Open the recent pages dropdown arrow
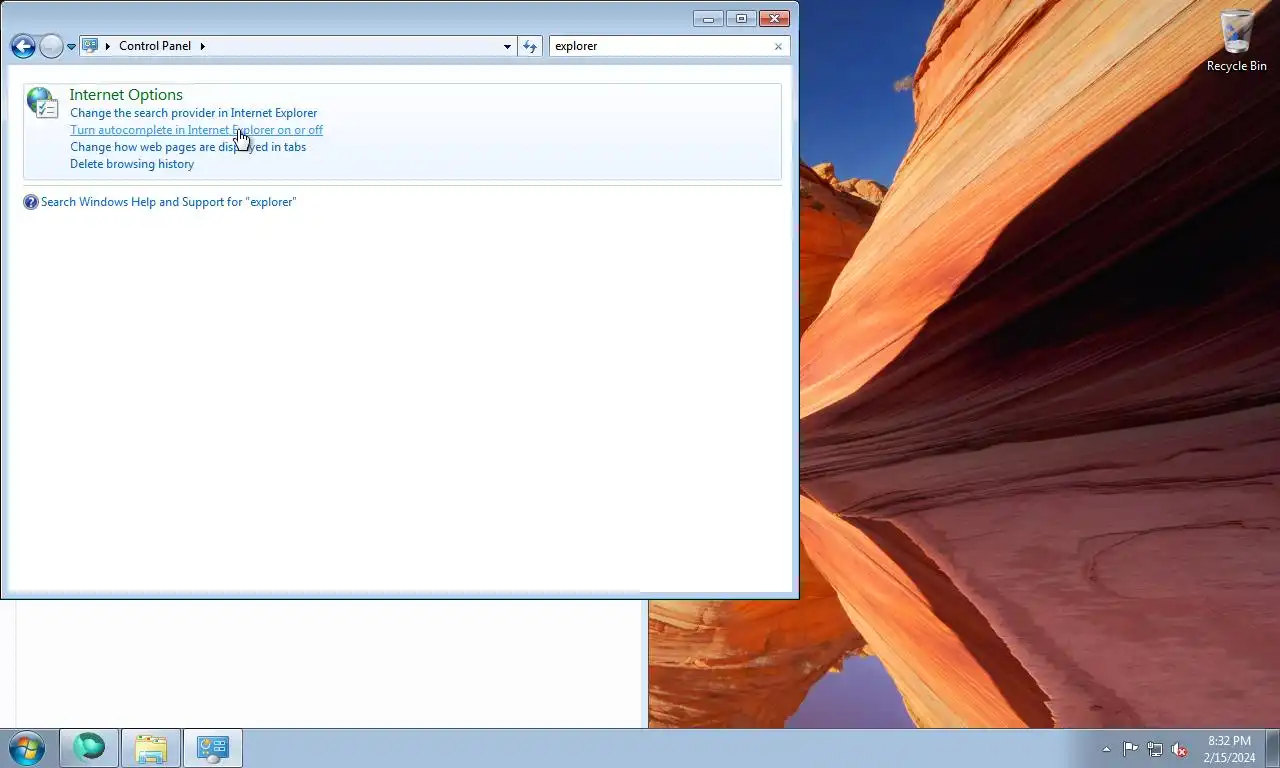Viewport: 1280px width, 768px height. coord(71,47)
